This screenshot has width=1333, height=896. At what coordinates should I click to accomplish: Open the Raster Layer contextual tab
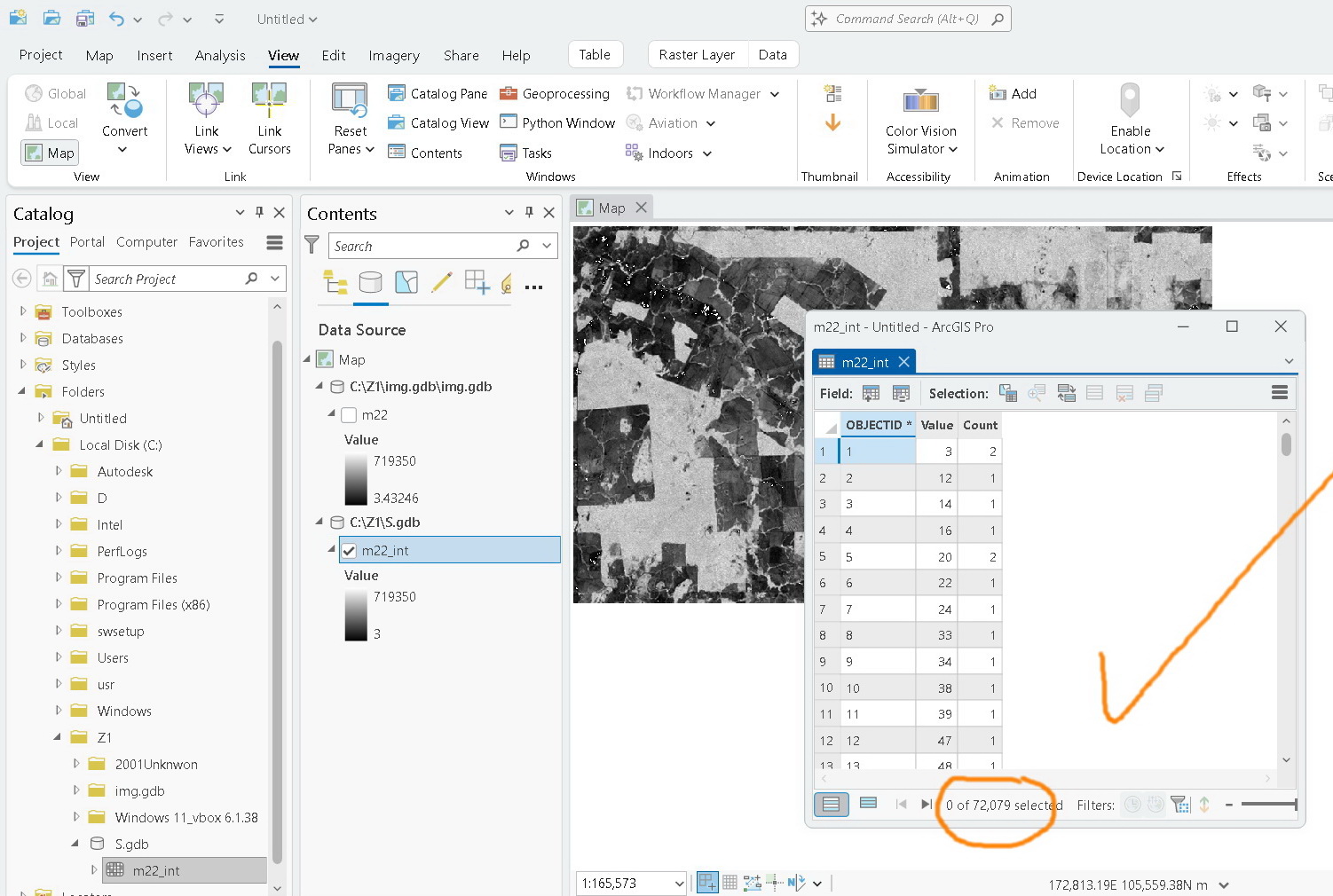pyautogui.click(x=698, y=54)
